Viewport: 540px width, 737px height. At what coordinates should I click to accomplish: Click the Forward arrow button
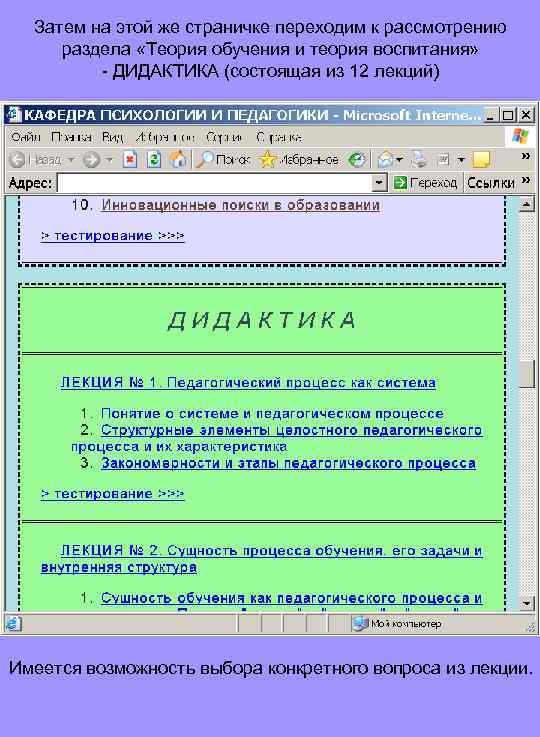click(91, 160)
